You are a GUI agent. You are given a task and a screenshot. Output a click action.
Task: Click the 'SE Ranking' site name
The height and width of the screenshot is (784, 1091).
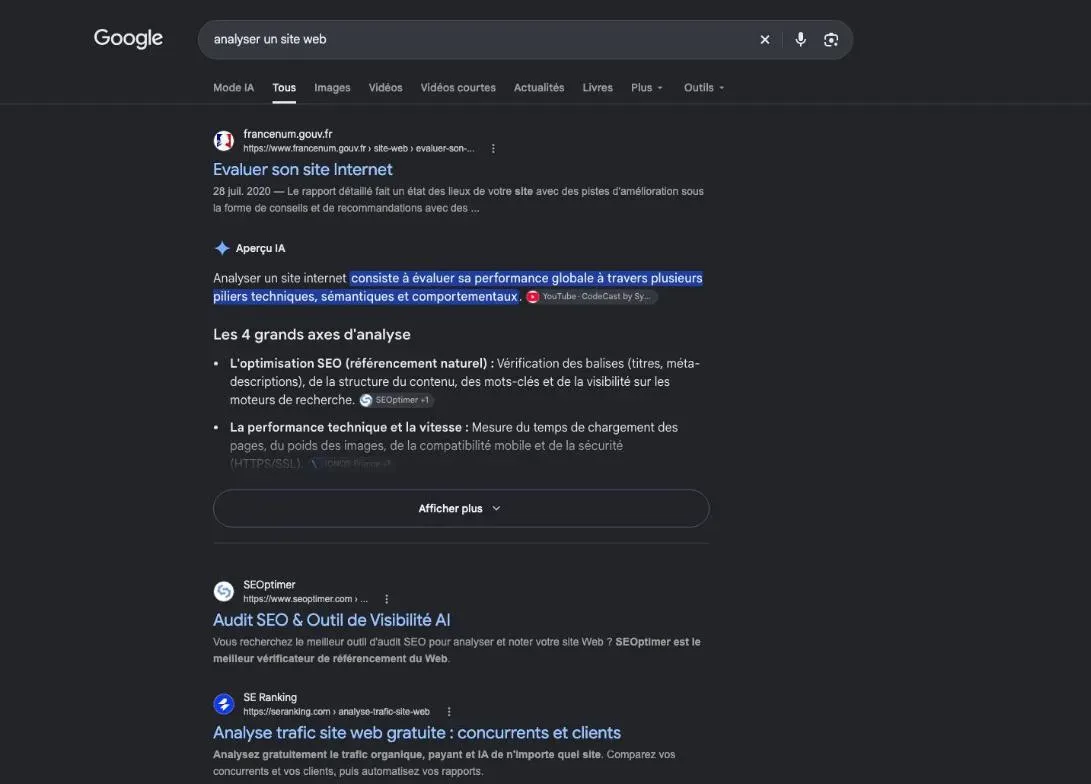pyautogui.click(x=270, y=697)
